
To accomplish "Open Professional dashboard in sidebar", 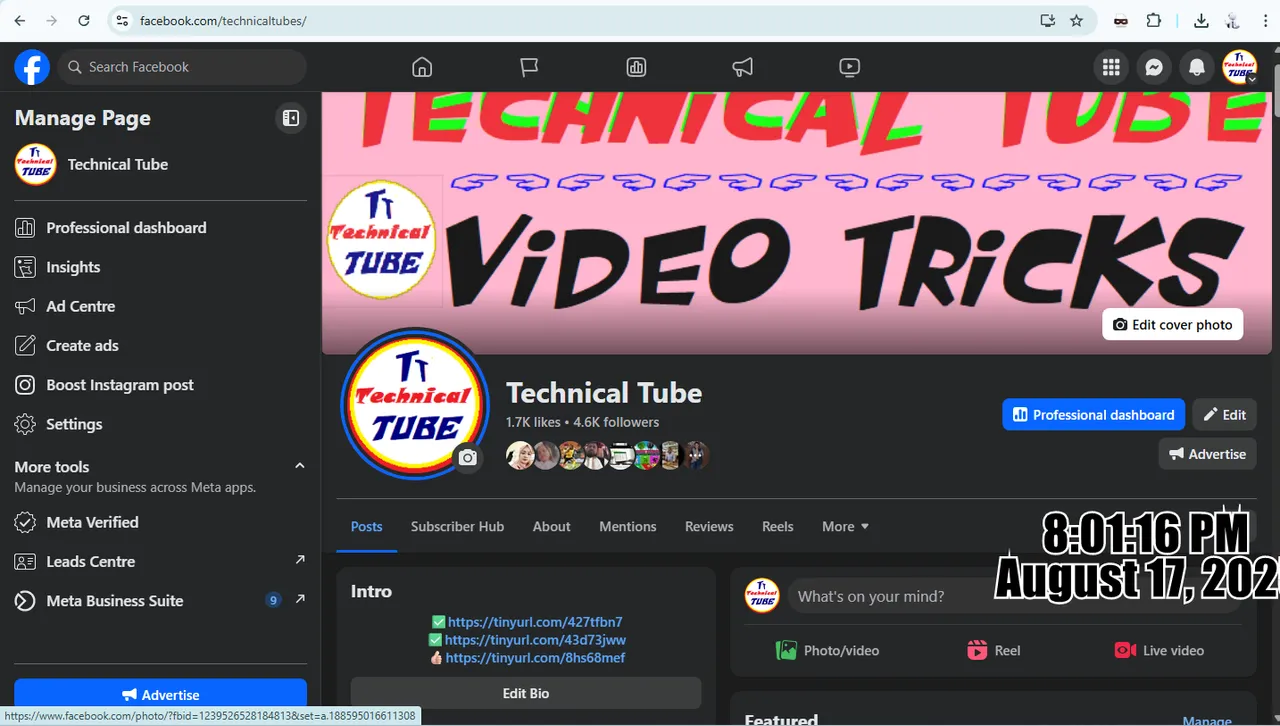I will click(160, 228).
